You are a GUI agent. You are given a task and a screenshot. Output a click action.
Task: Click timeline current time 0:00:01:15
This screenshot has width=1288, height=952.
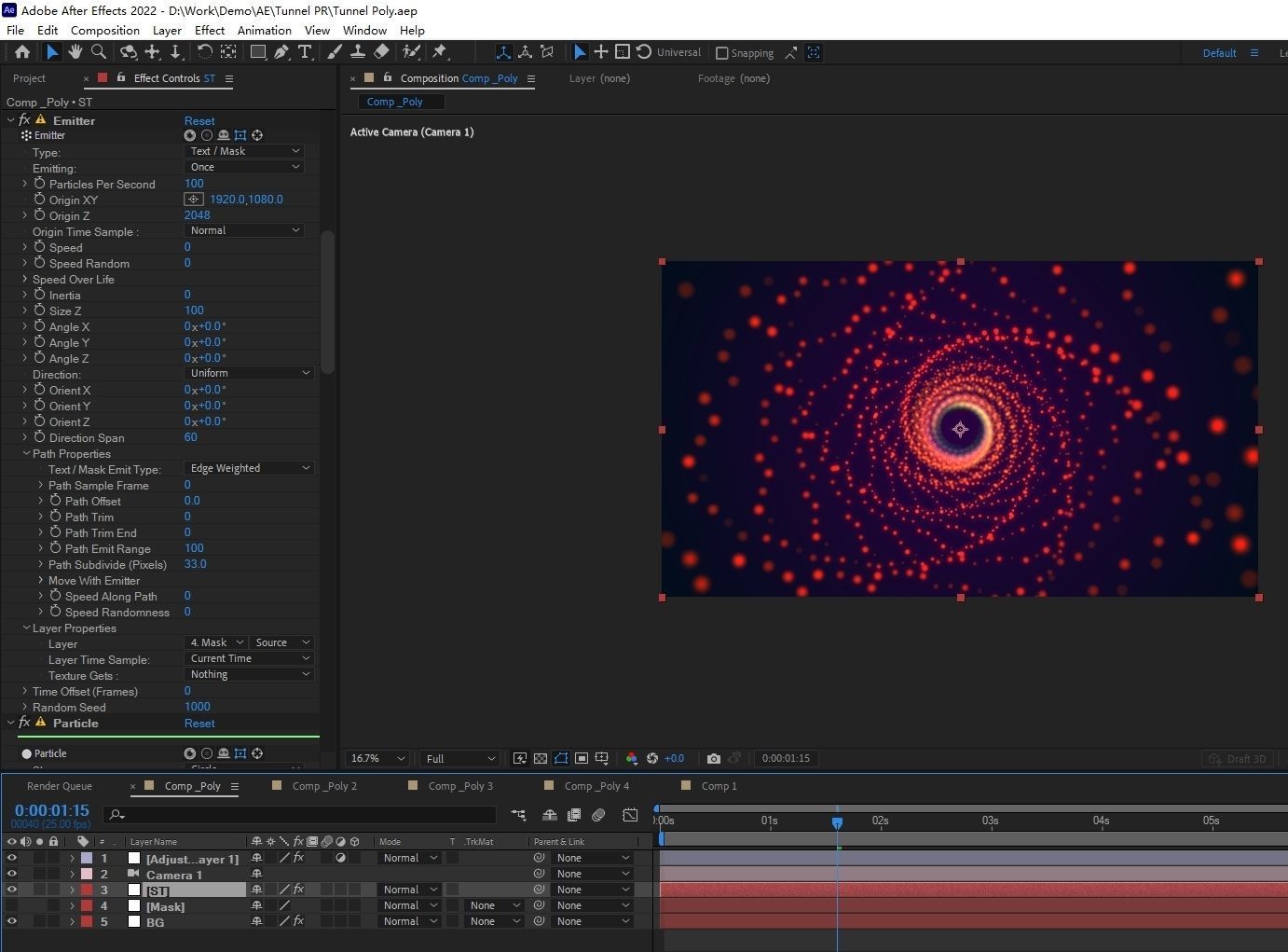click(52, 810)
